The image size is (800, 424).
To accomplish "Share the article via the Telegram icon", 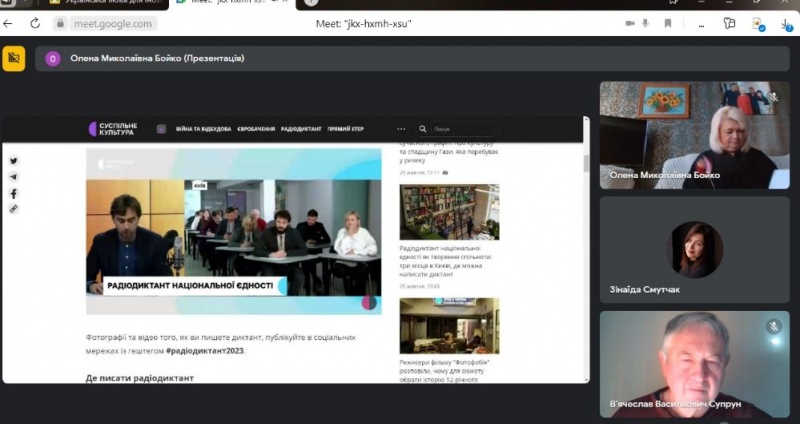I will click(14, 177).
